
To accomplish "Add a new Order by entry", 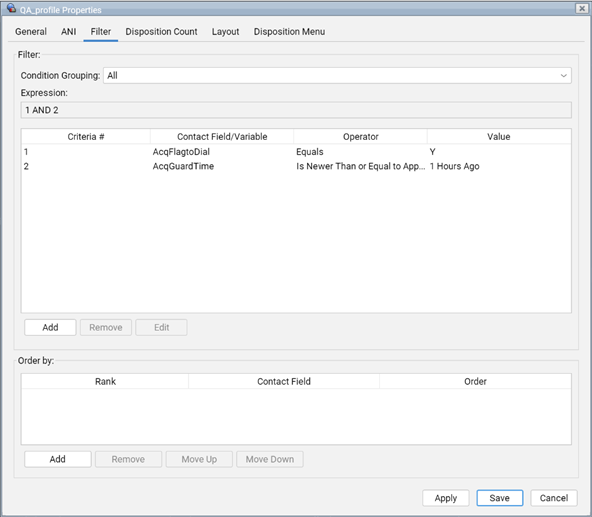I will tap(58, 459).
